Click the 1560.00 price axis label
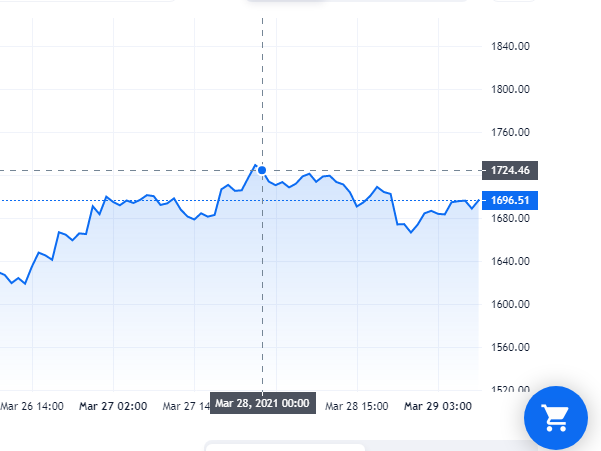 (x=510, y=348)
